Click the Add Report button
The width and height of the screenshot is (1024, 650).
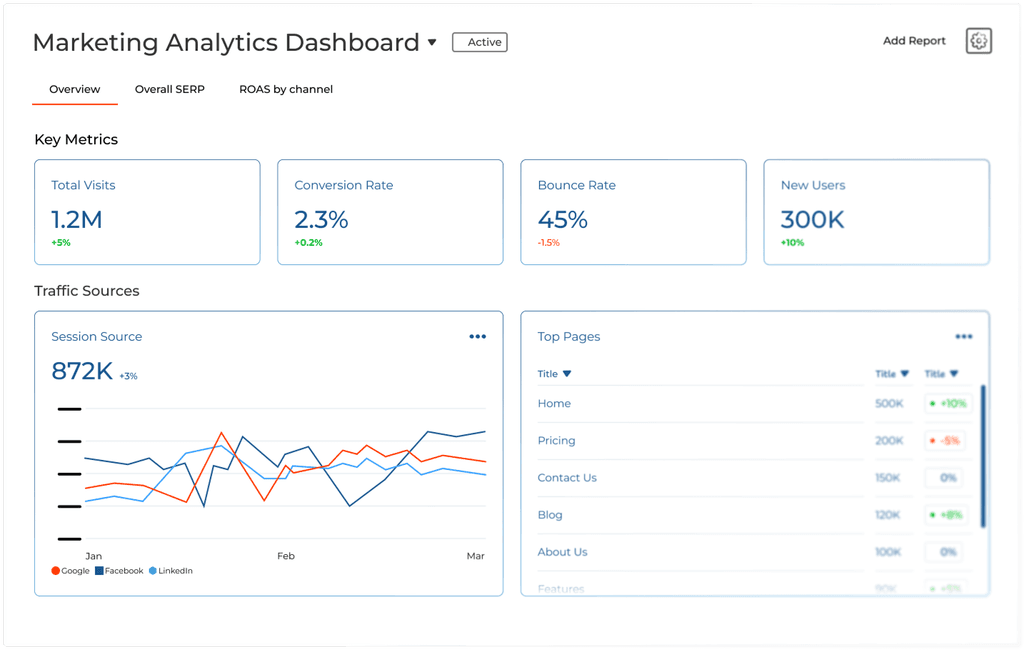[x=914, y=41]
